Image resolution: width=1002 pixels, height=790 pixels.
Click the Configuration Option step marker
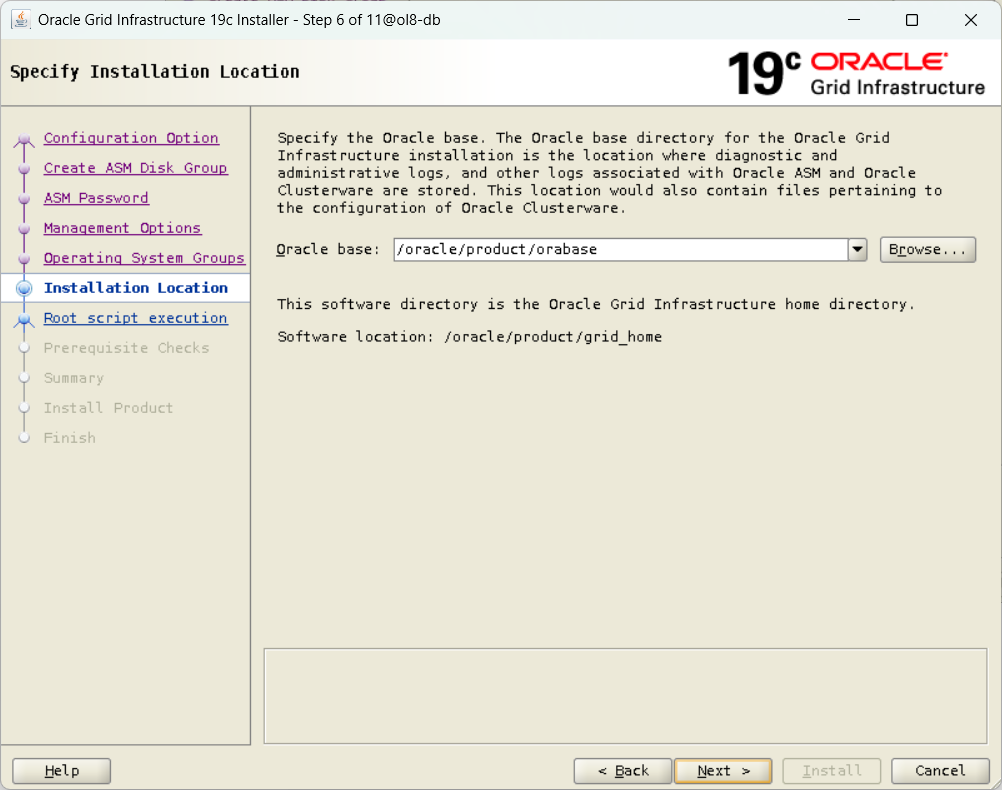tap(24, 139)
